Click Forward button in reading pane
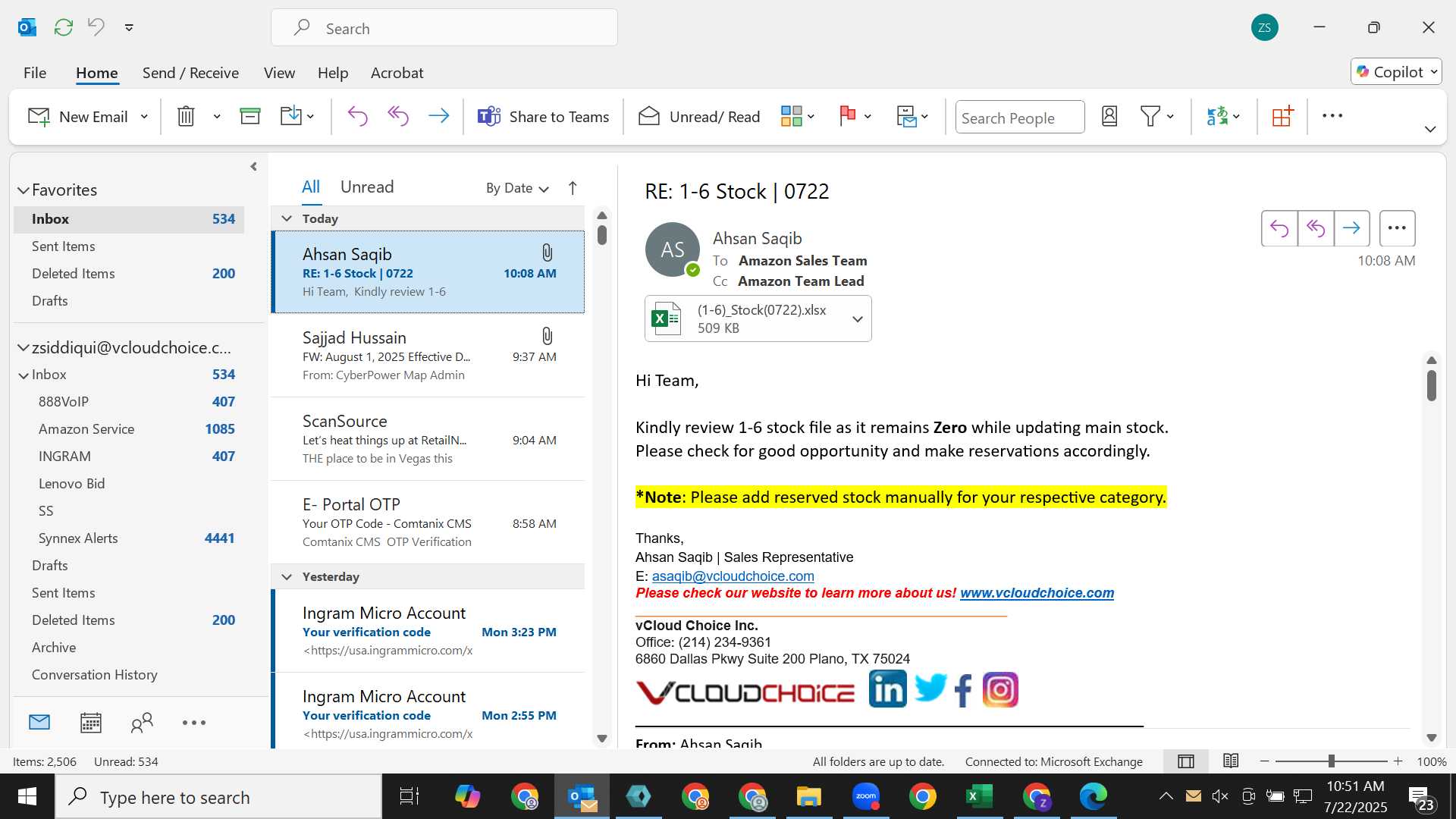 pyautogui.click(x=1351, y=228)
